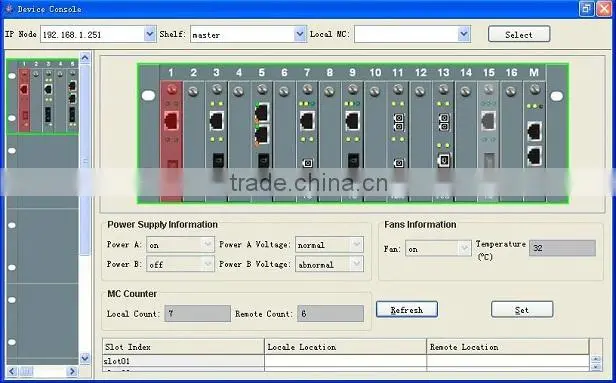Click the empty slot 8 card

click(330, 141)
